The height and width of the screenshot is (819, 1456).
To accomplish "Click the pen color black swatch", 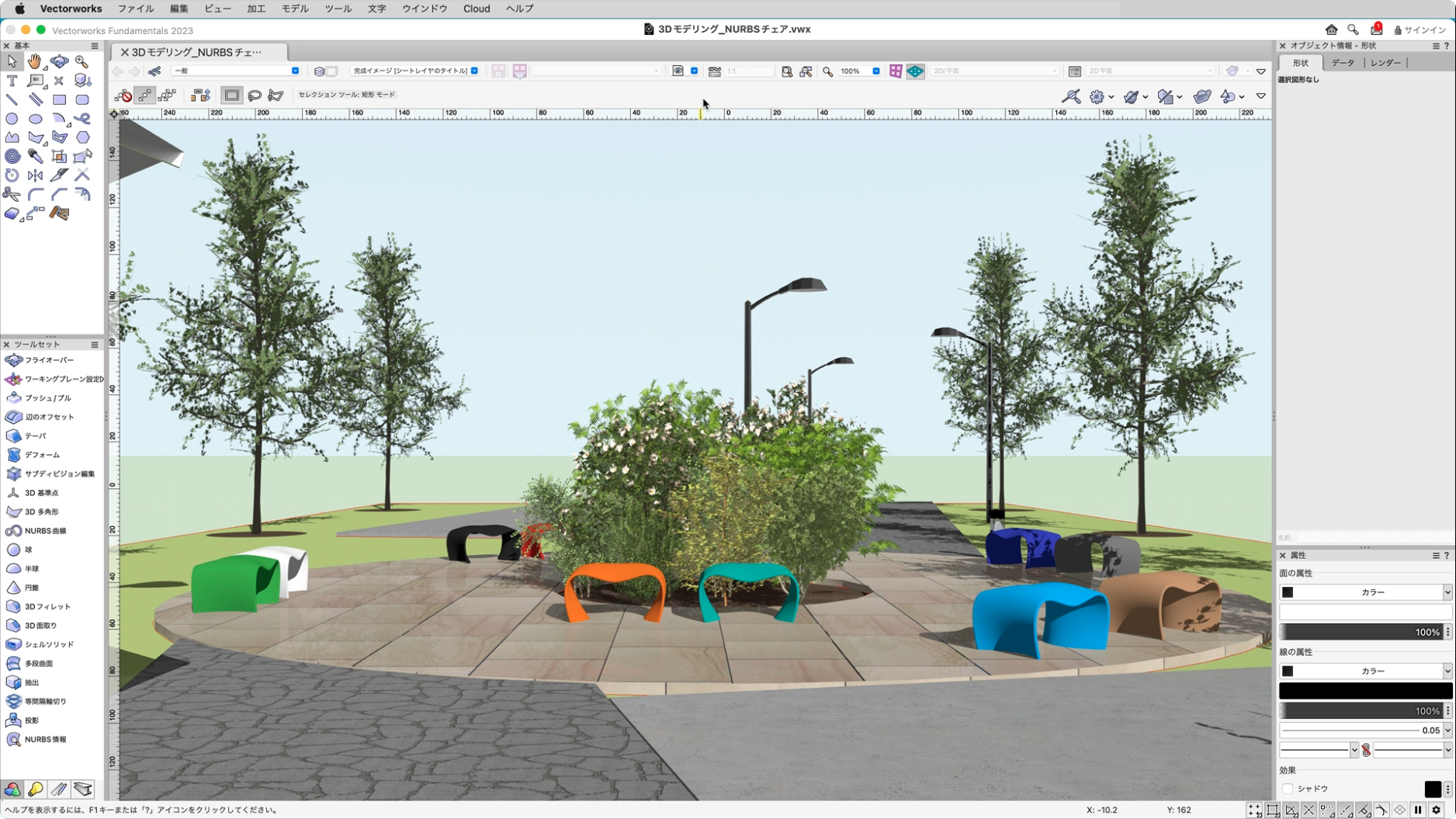I will (1365, 691).
